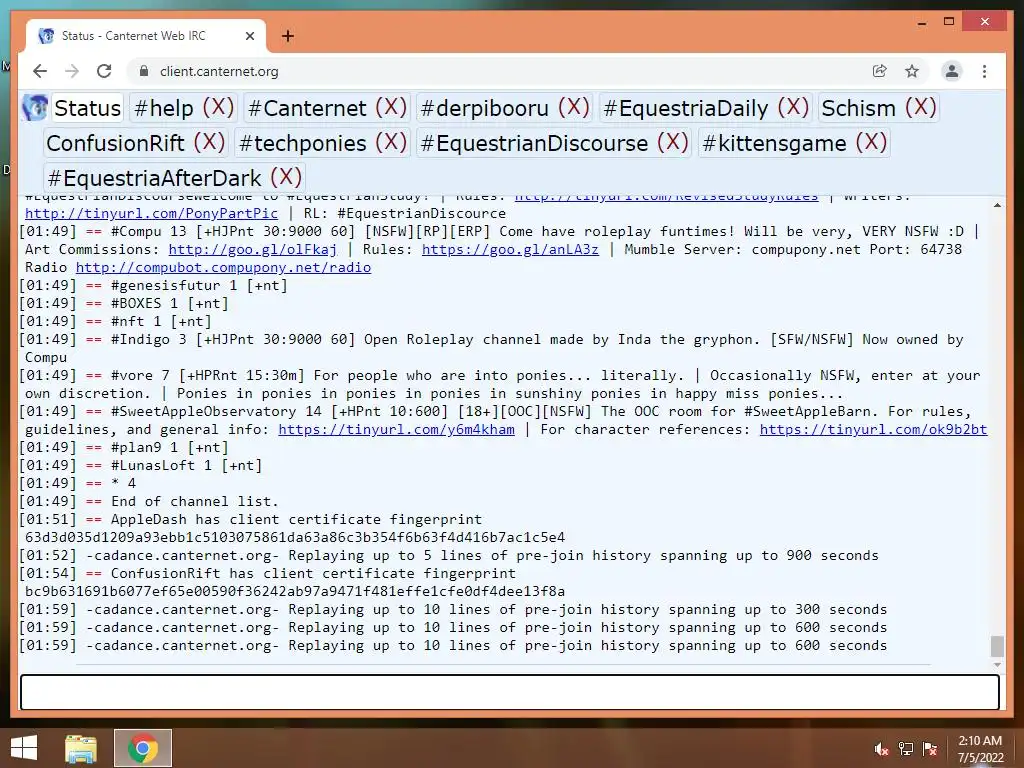Screen dimensions: 1024x768
Task: Click the network tray icon
Action: [x=906, y=749]
